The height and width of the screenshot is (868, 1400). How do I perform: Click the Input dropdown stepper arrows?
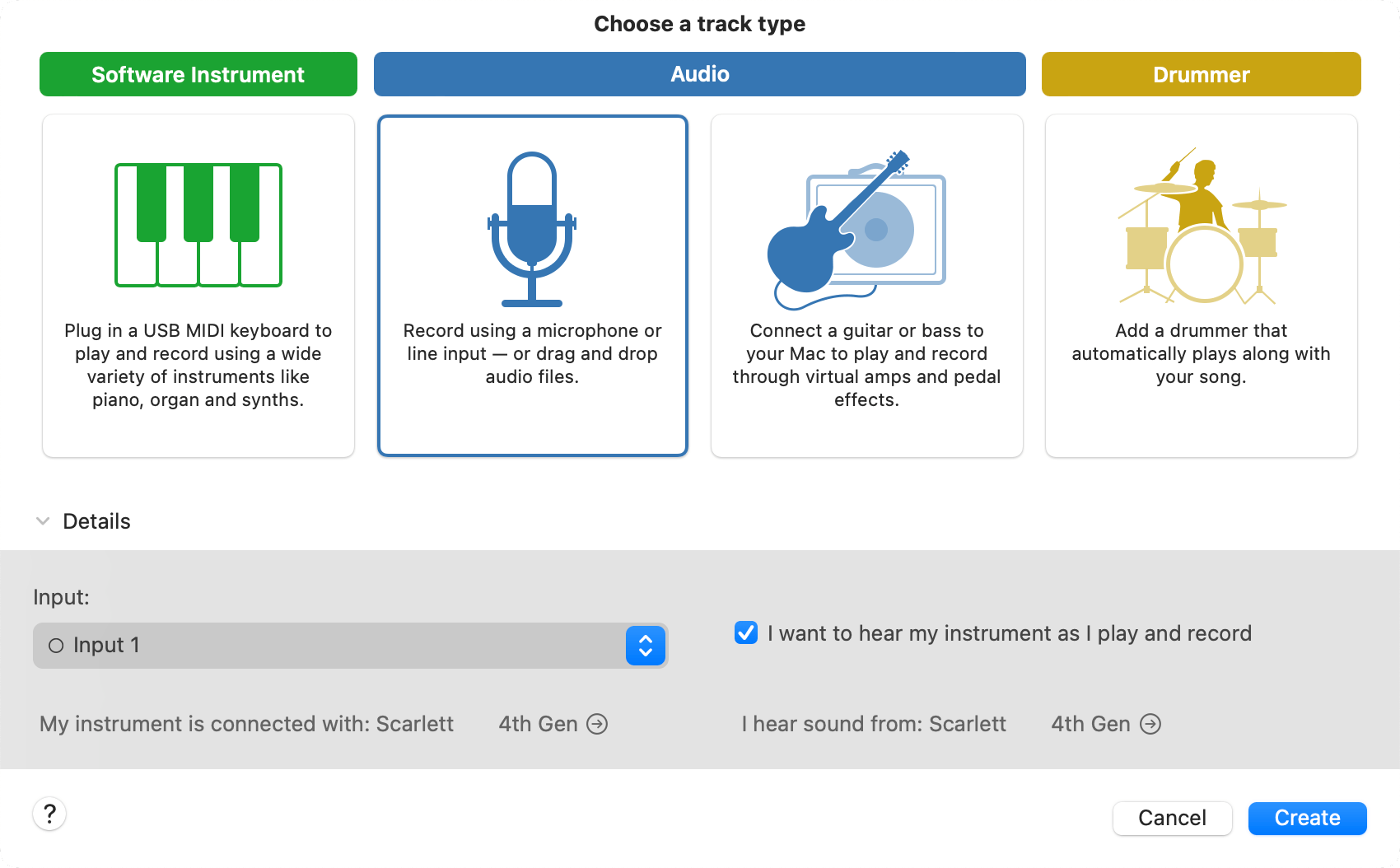[x=646, y=646]
